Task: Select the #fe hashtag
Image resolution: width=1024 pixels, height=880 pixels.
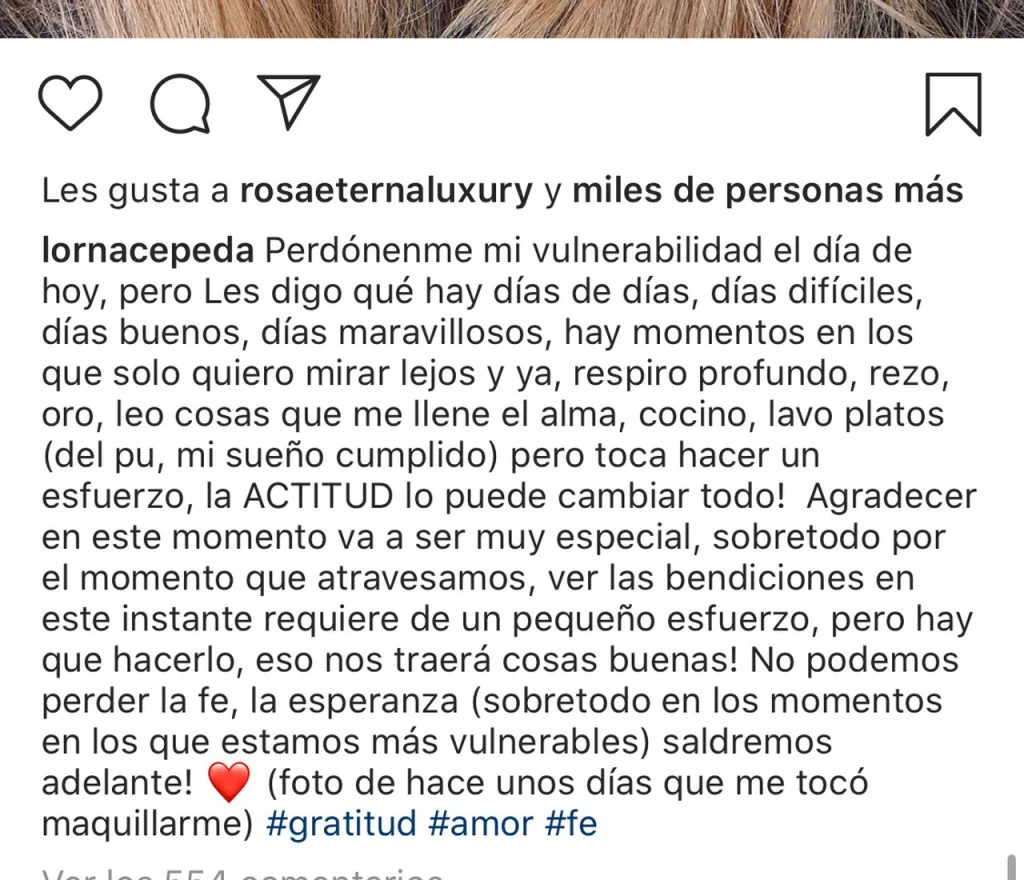Action: [571, 823]
